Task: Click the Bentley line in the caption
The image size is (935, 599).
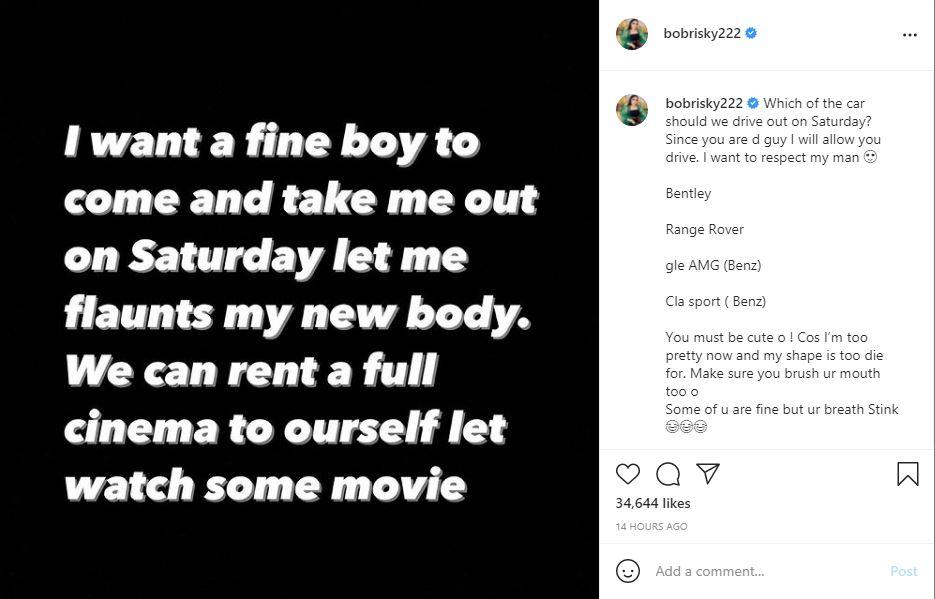Action: tap(688, 193)
